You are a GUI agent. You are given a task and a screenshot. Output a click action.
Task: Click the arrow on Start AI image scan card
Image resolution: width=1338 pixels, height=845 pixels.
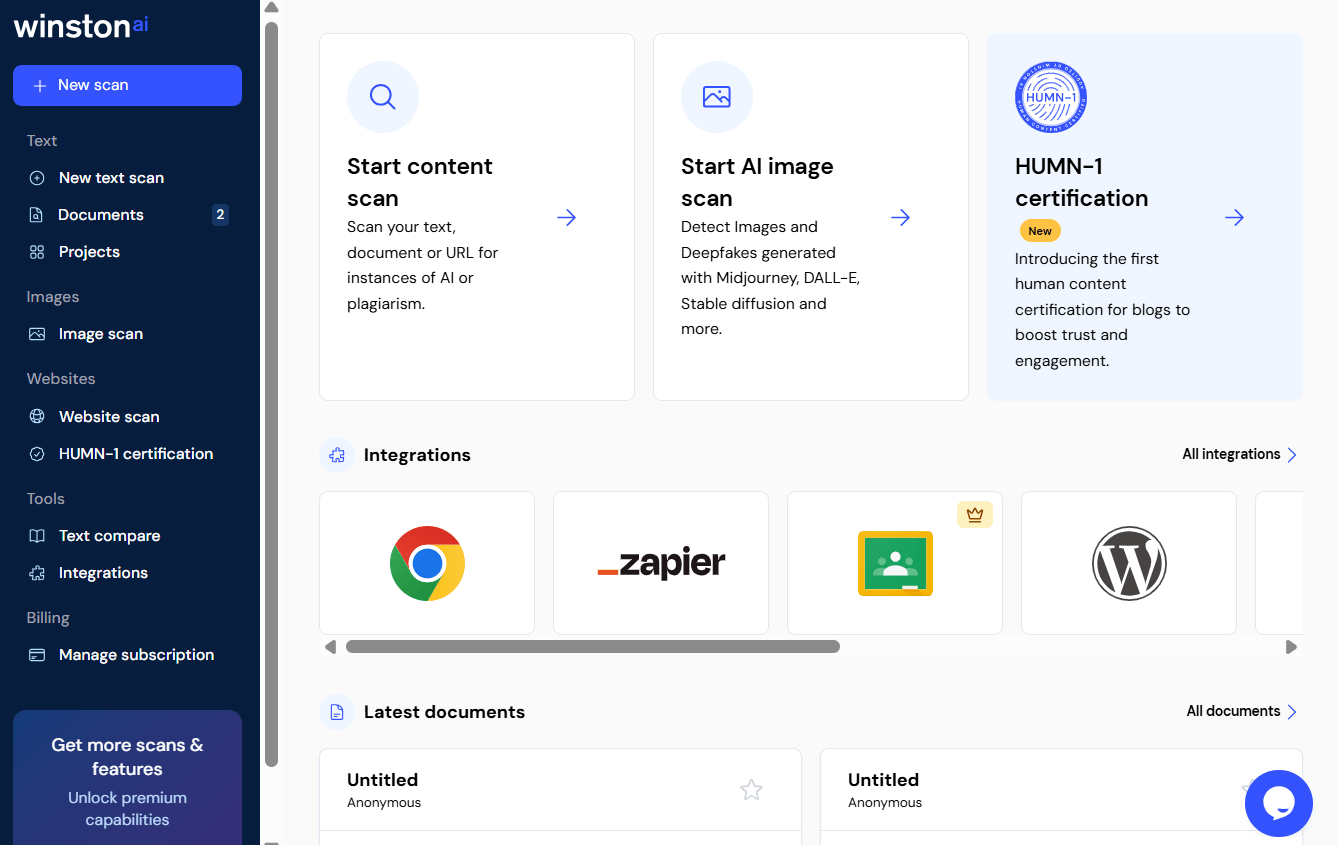point(901,217)
